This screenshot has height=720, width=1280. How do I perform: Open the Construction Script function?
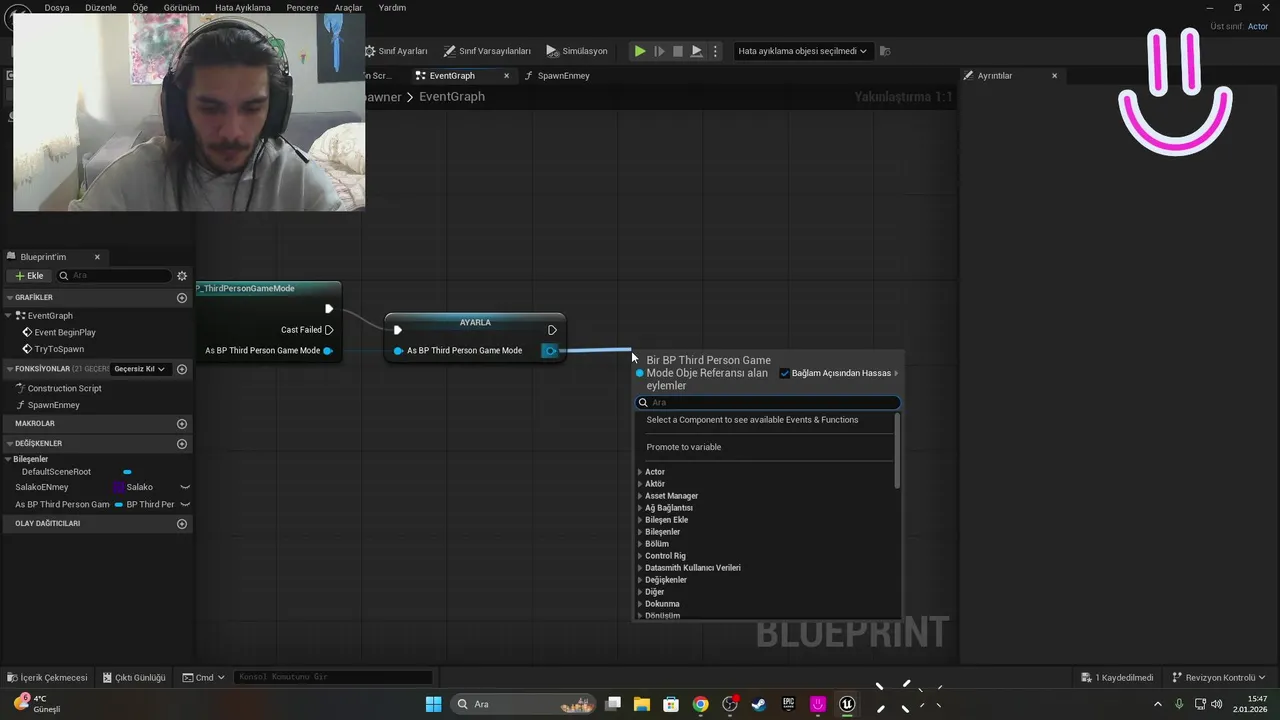coord(64,388)
